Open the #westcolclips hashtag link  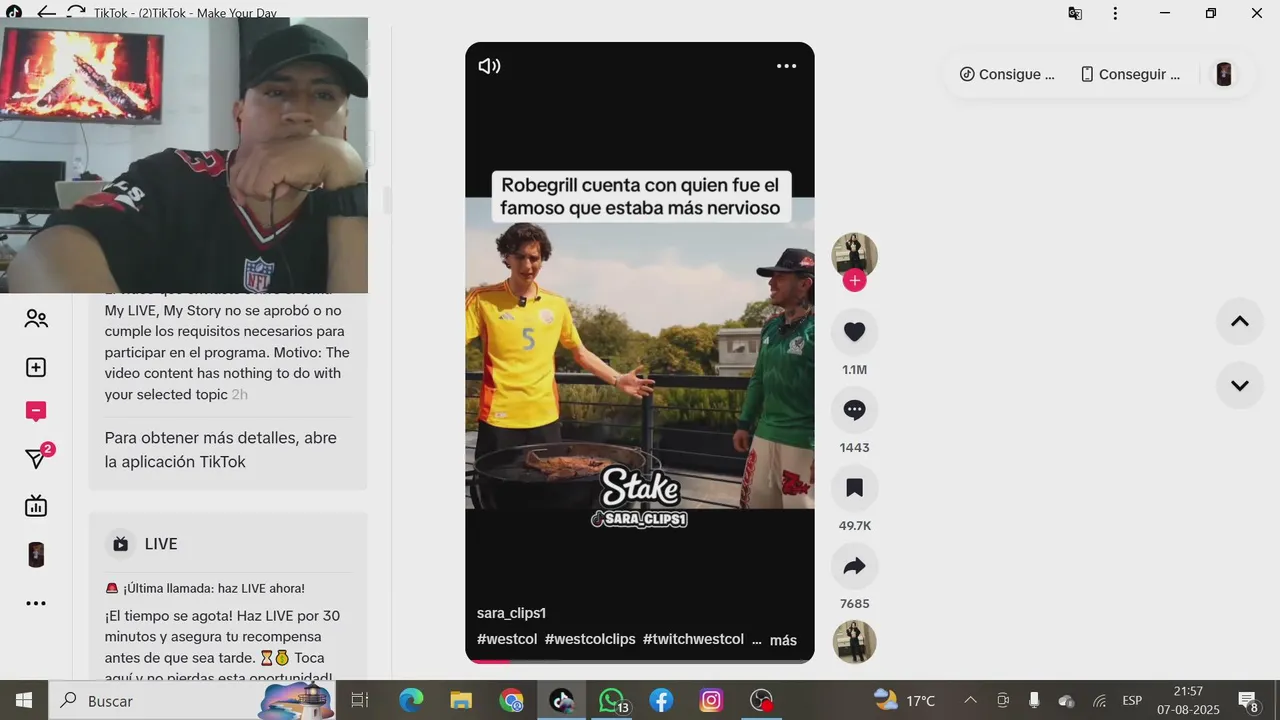click(590, 639)
